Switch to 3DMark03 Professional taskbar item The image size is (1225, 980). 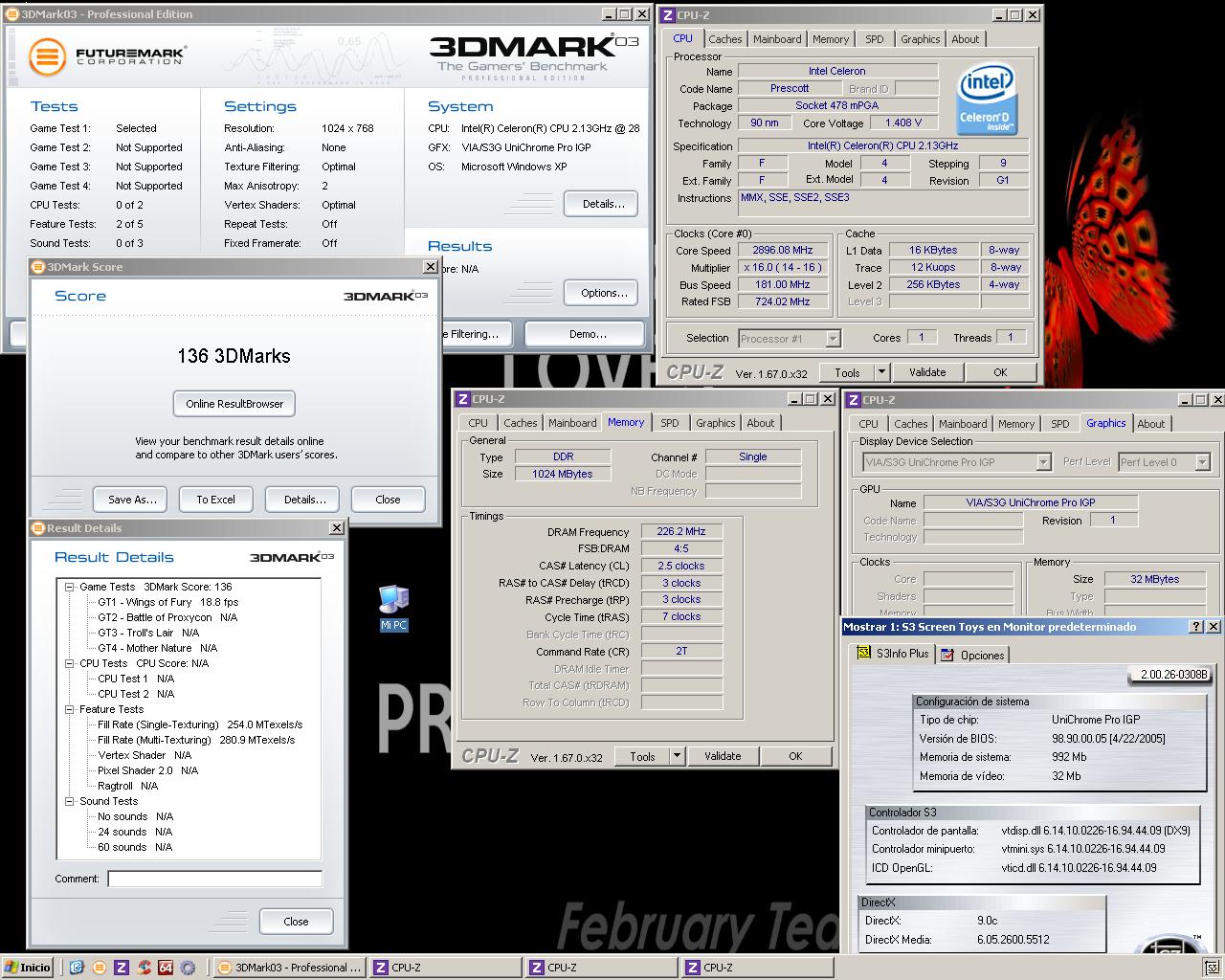(288, 968)
